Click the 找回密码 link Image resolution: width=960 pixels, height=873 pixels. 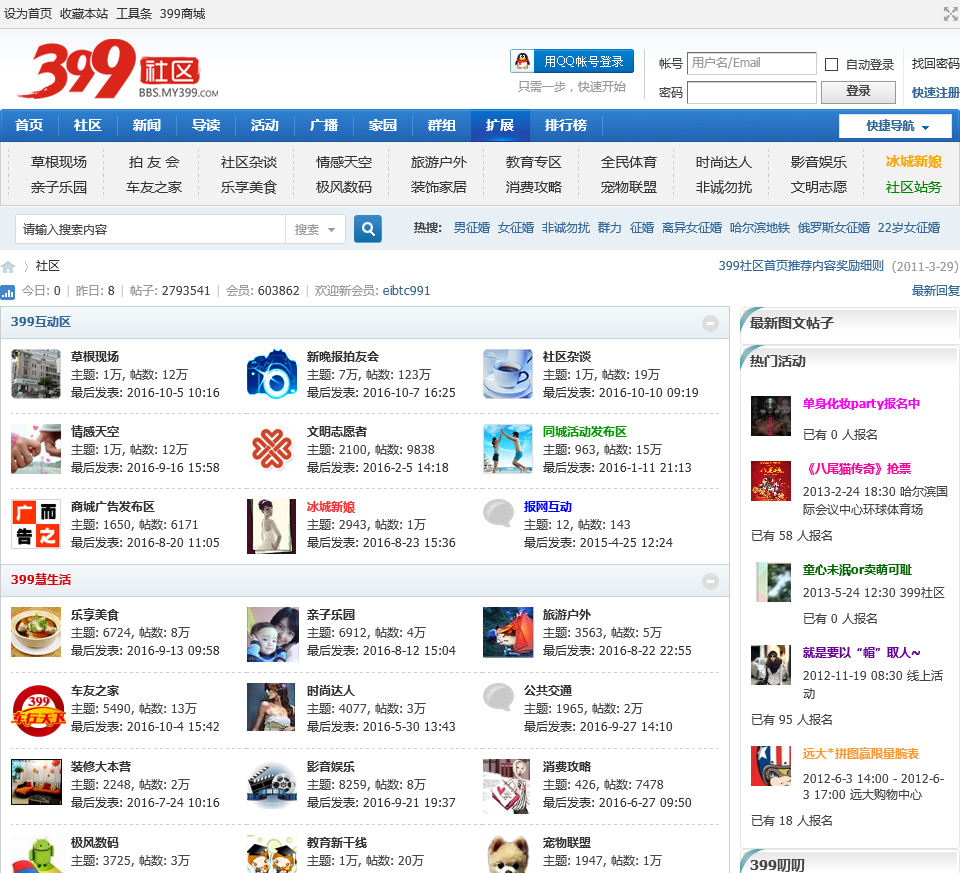[936, 64]
